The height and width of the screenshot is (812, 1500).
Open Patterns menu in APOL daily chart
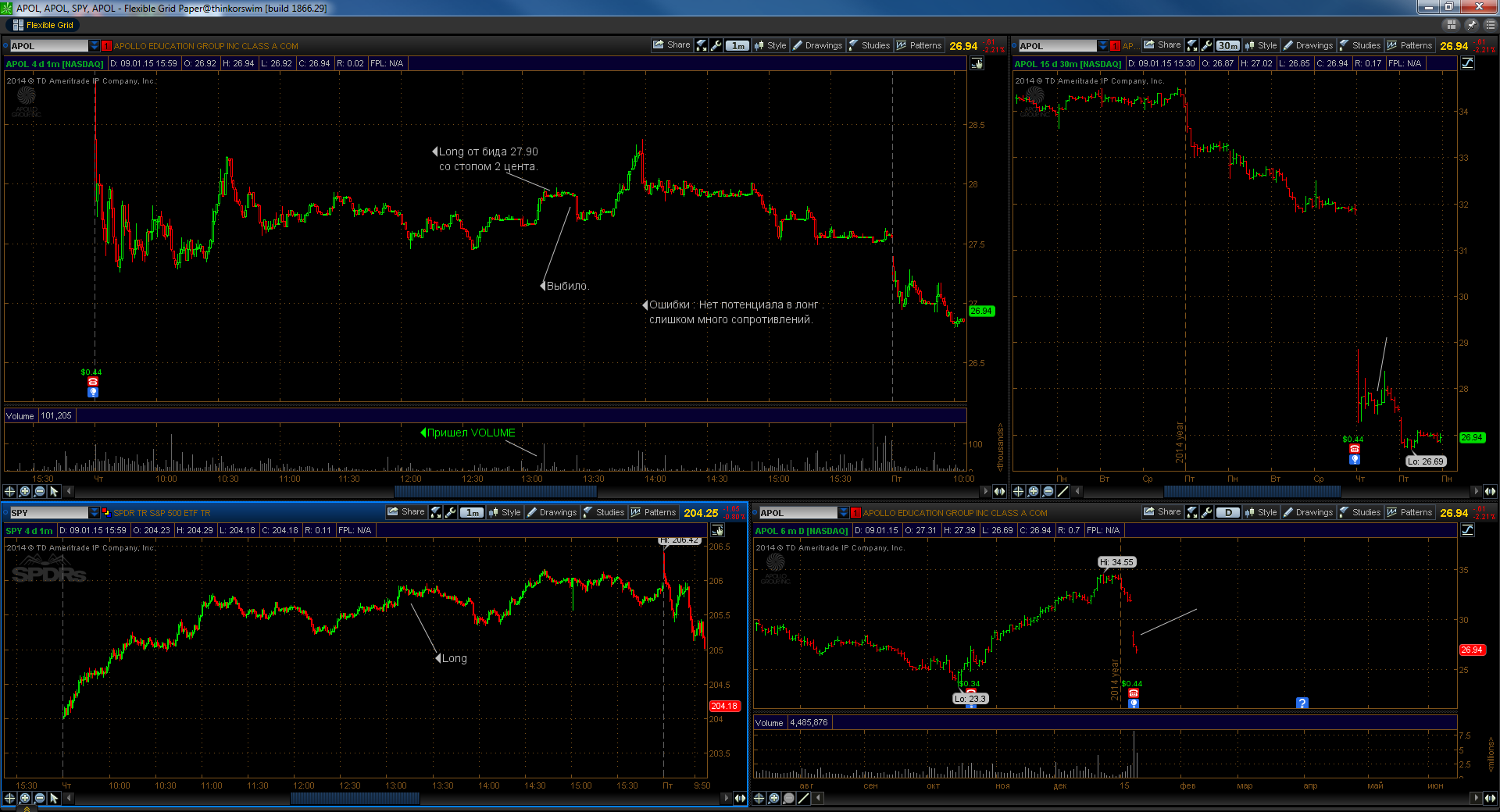[x=1409, y=512]
